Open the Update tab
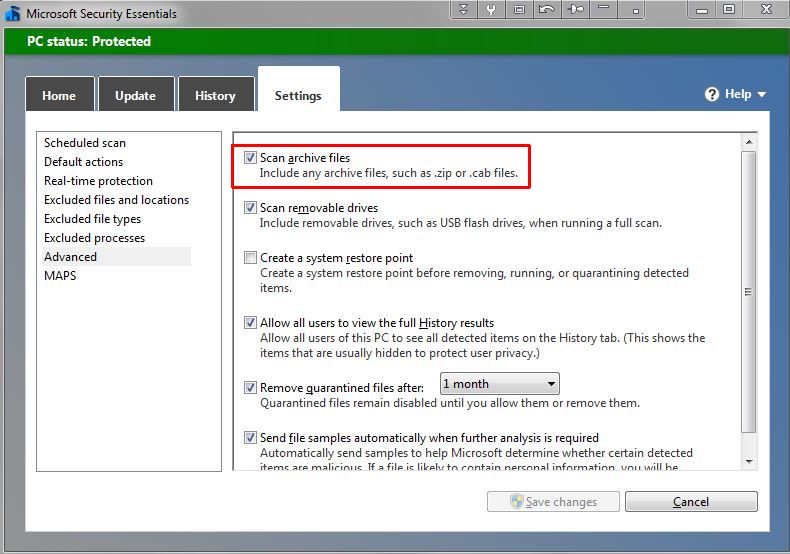Viewport: 790px width, 554px height. pyautogui.click(x=136, y=94)
